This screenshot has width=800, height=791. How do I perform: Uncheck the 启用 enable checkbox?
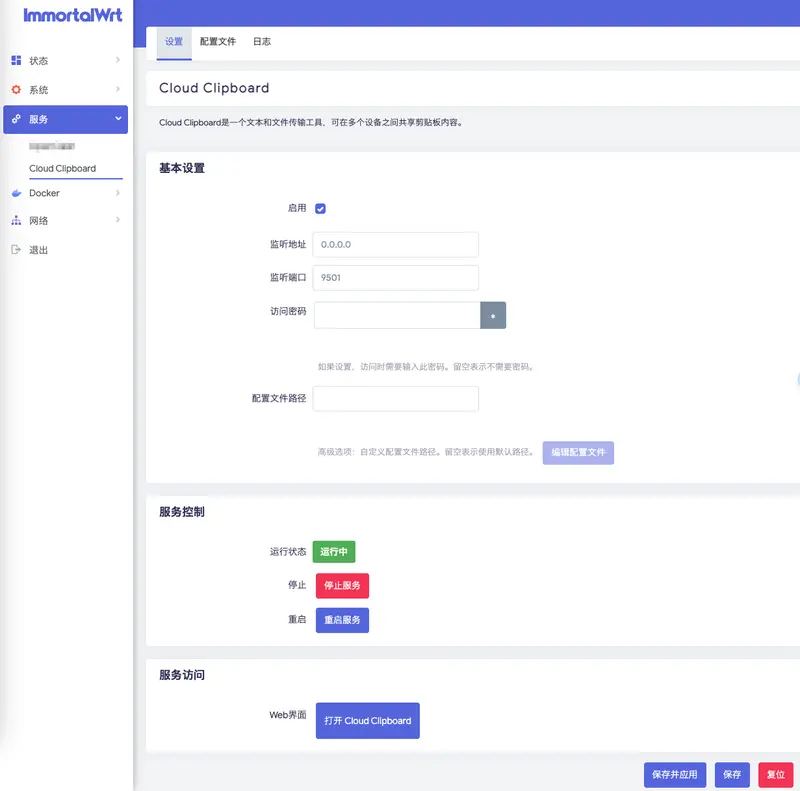320,208
